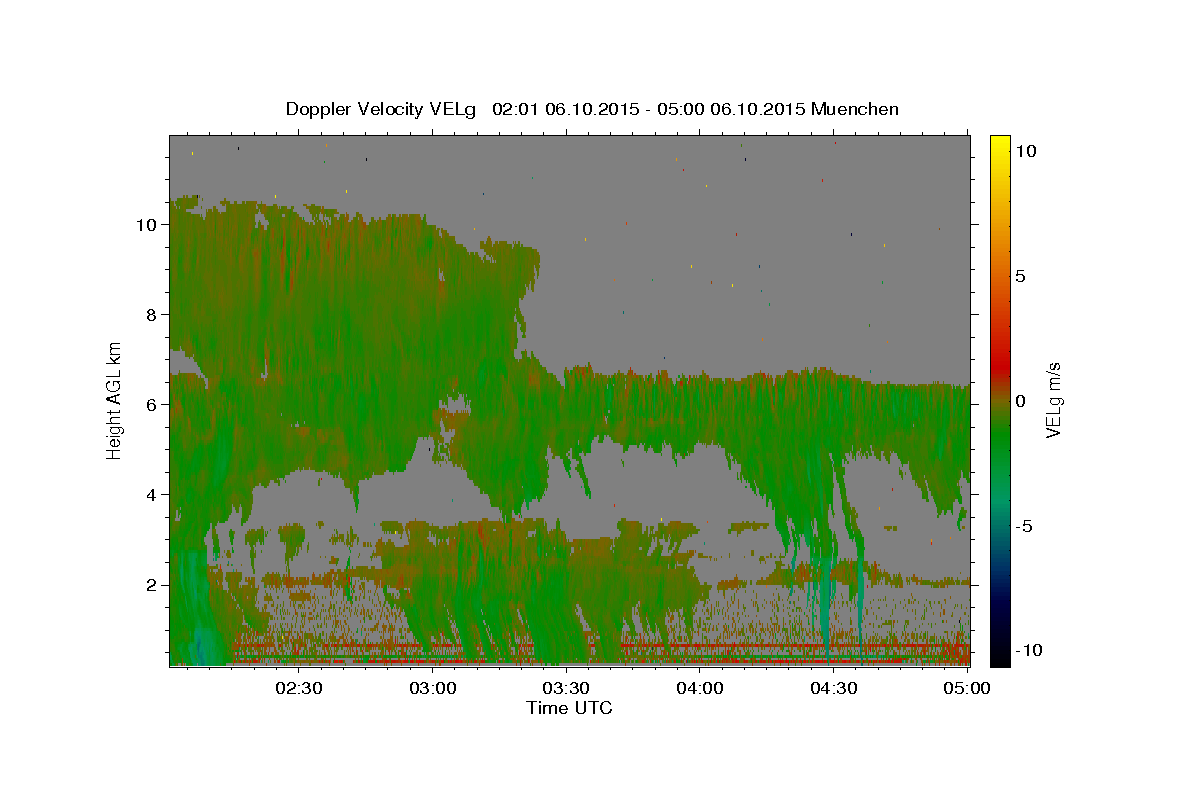Click the '04:00' time tick label
This screenshot has height=800, width=1200.
pyautogui.click(x=700, y=688)
